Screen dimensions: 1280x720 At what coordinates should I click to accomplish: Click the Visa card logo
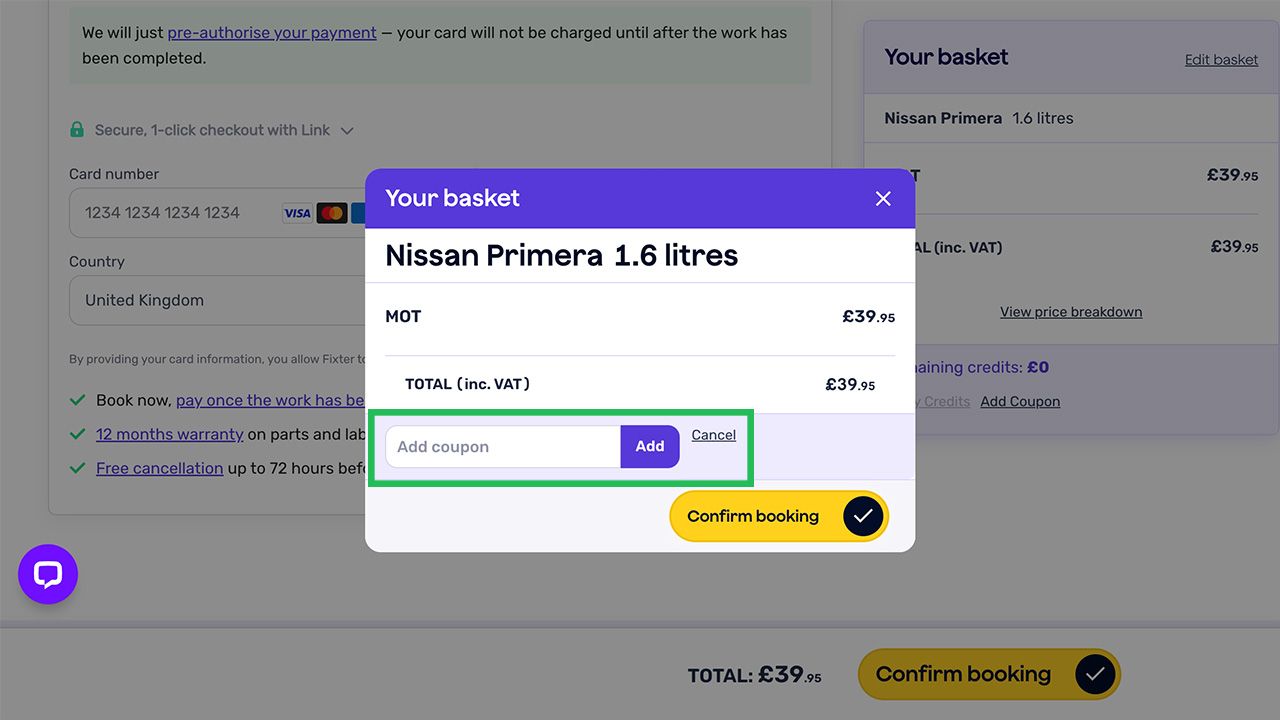coord(297,213)
